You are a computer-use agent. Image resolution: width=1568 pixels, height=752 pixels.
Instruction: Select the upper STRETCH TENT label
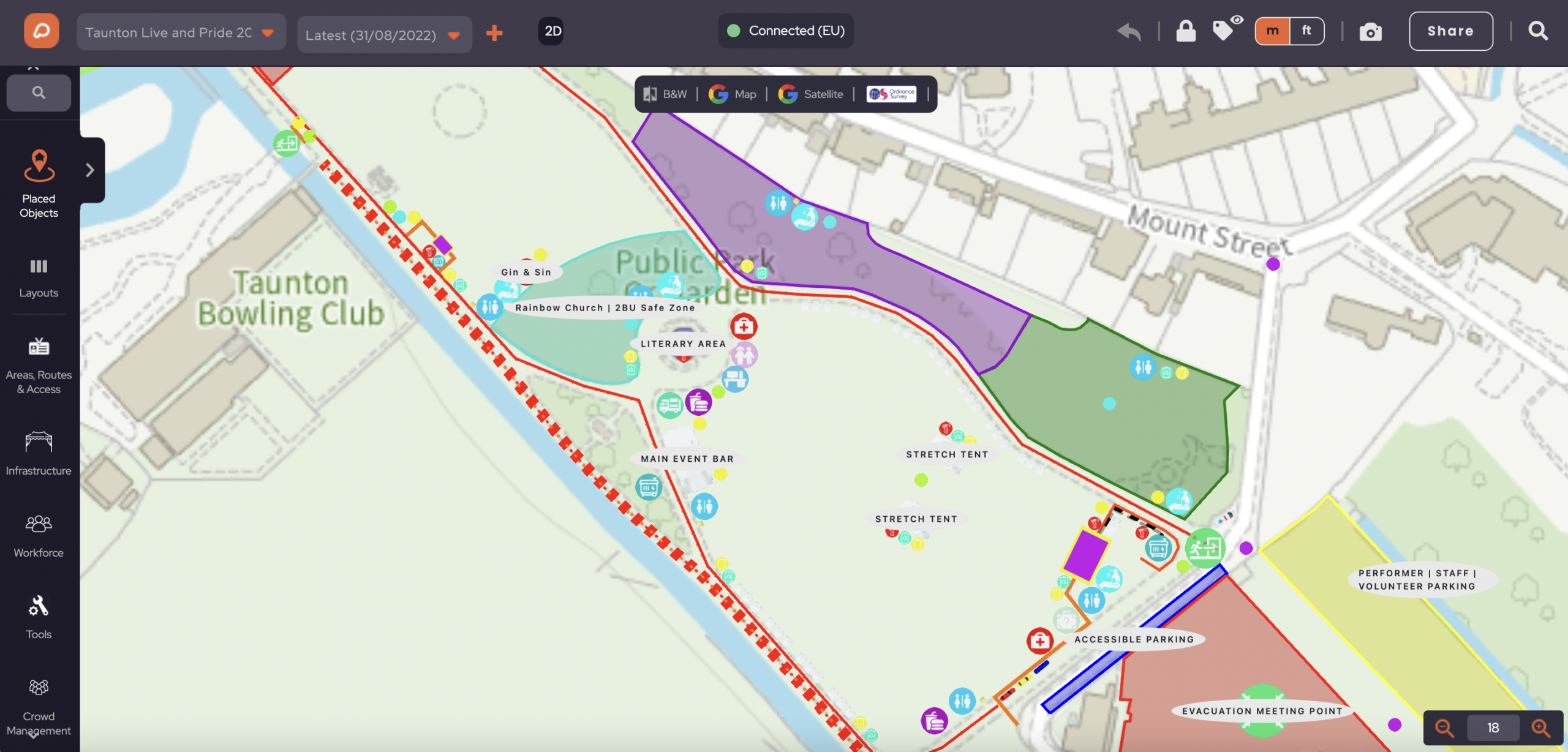tap(947, 454)
